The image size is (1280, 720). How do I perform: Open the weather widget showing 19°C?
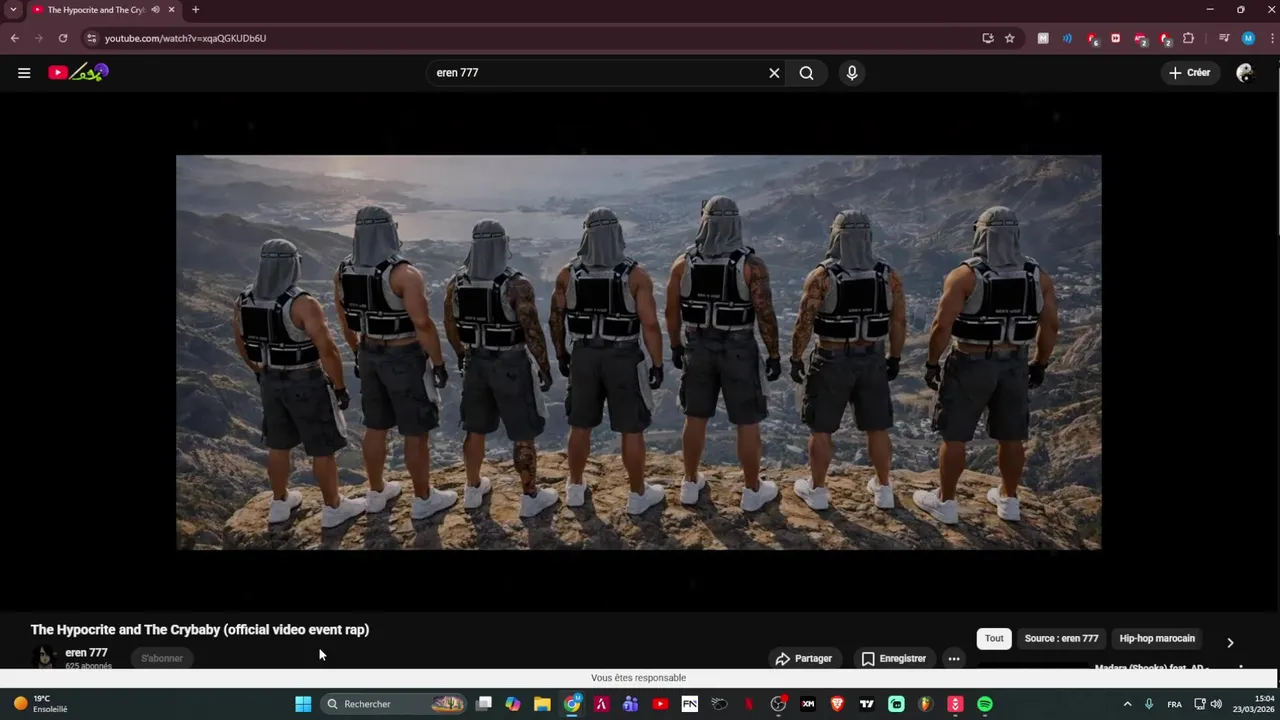coord(40,704)
